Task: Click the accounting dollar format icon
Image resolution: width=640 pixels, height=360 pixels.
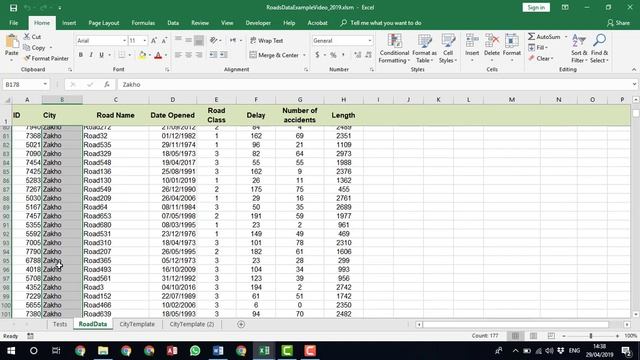Action: (x=317, y=55)
